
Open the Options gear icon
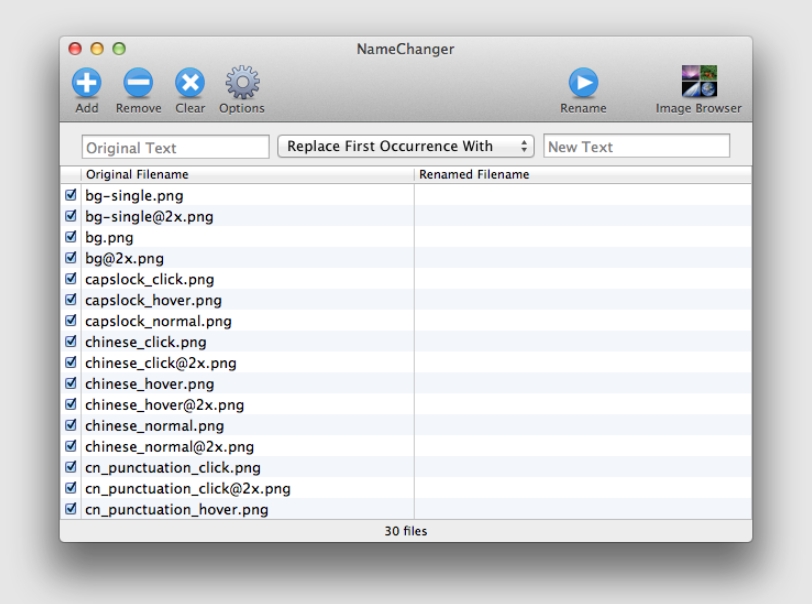242,82
